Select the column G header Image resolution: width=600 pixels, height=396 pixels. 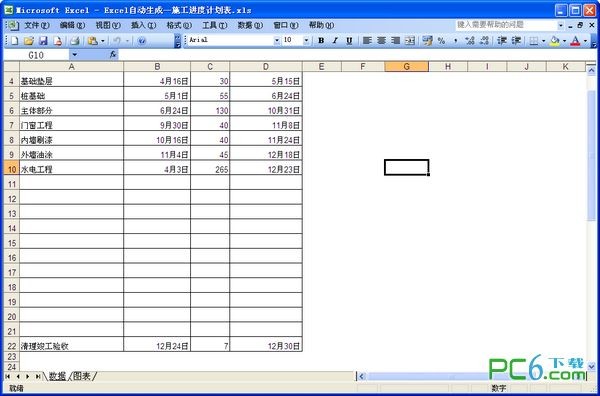click(406, 67)
